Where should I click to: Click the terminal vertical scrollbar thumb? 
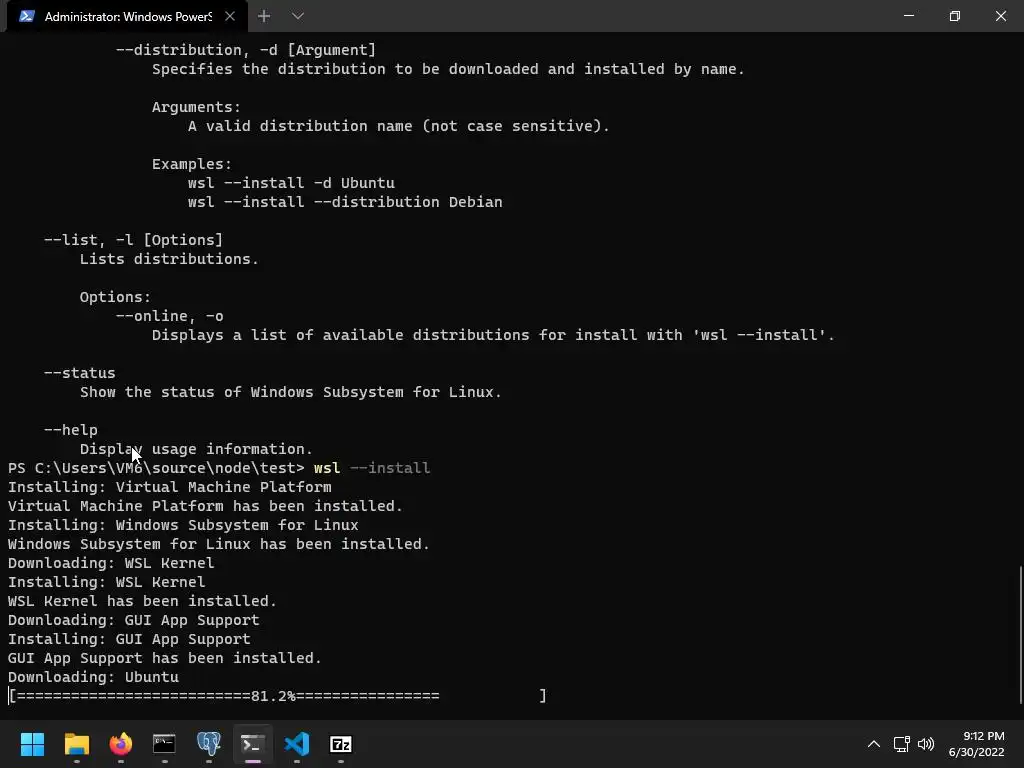(1021, 635)
